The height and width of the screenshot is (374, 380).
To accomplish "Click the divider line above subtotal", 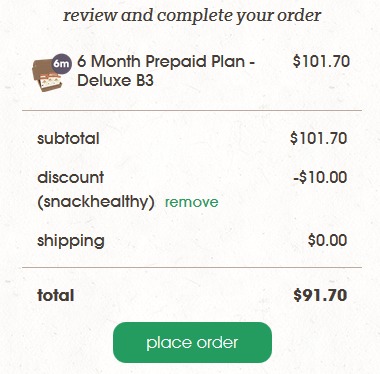I will (x=192, y=110).
